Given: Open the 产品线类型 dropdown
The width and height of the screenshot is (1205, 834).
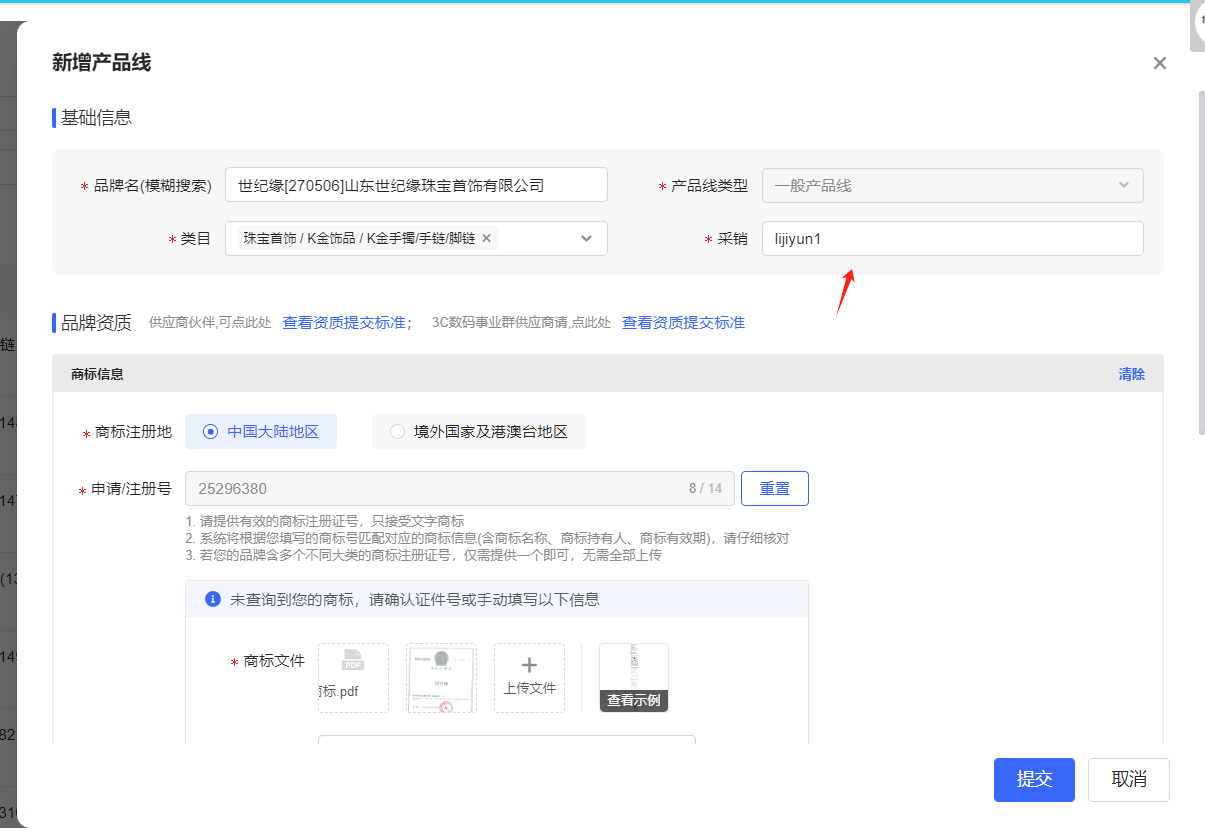Looking at the screenshot, I should (952, 185).
